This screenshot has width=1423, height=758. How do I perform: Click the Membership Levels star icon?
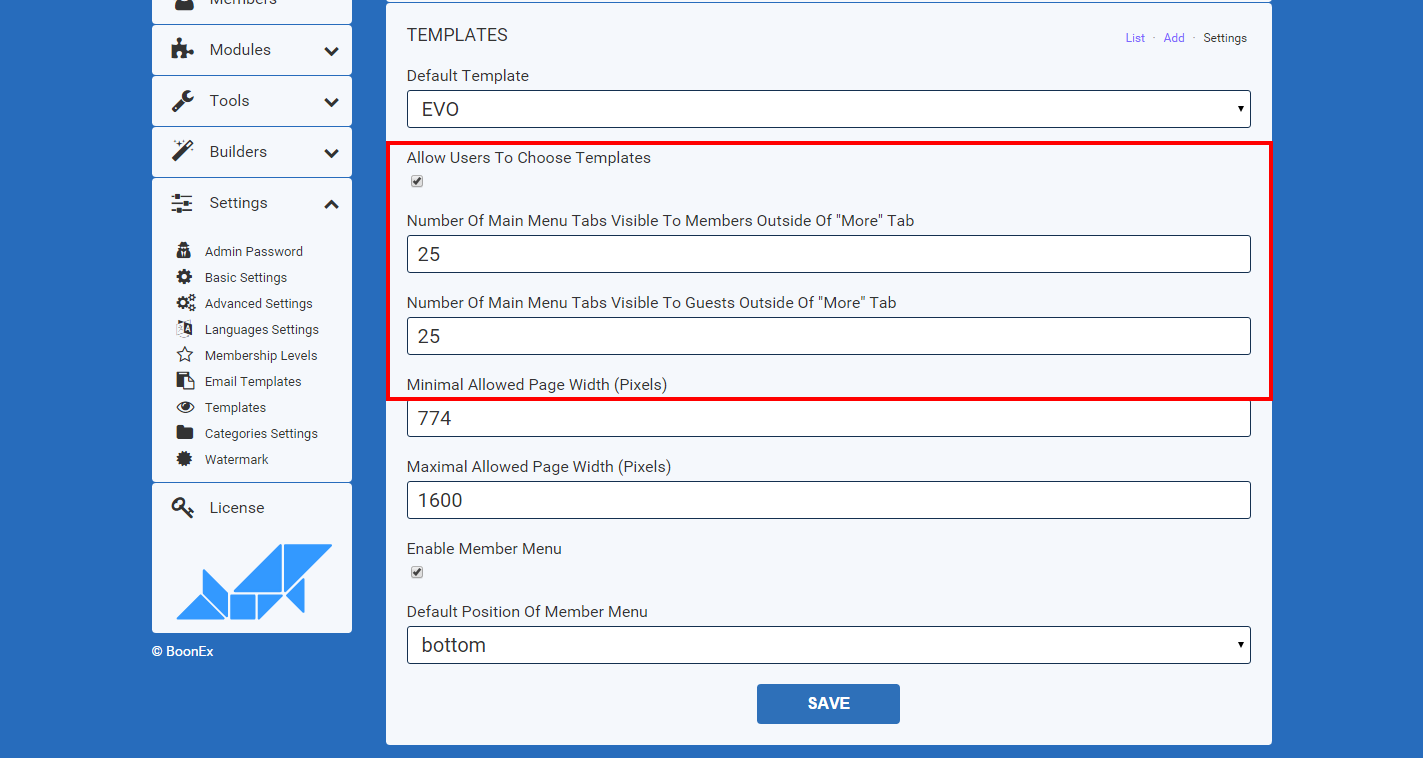(x=184, y=355)
